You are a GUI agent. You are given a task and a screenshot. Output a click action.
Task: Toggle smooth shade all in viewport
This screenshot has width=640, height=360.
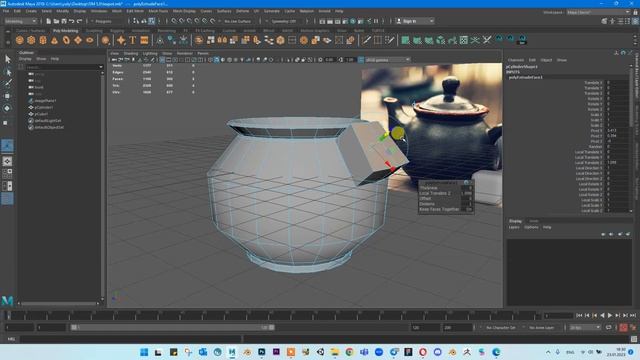pos(217,60)
